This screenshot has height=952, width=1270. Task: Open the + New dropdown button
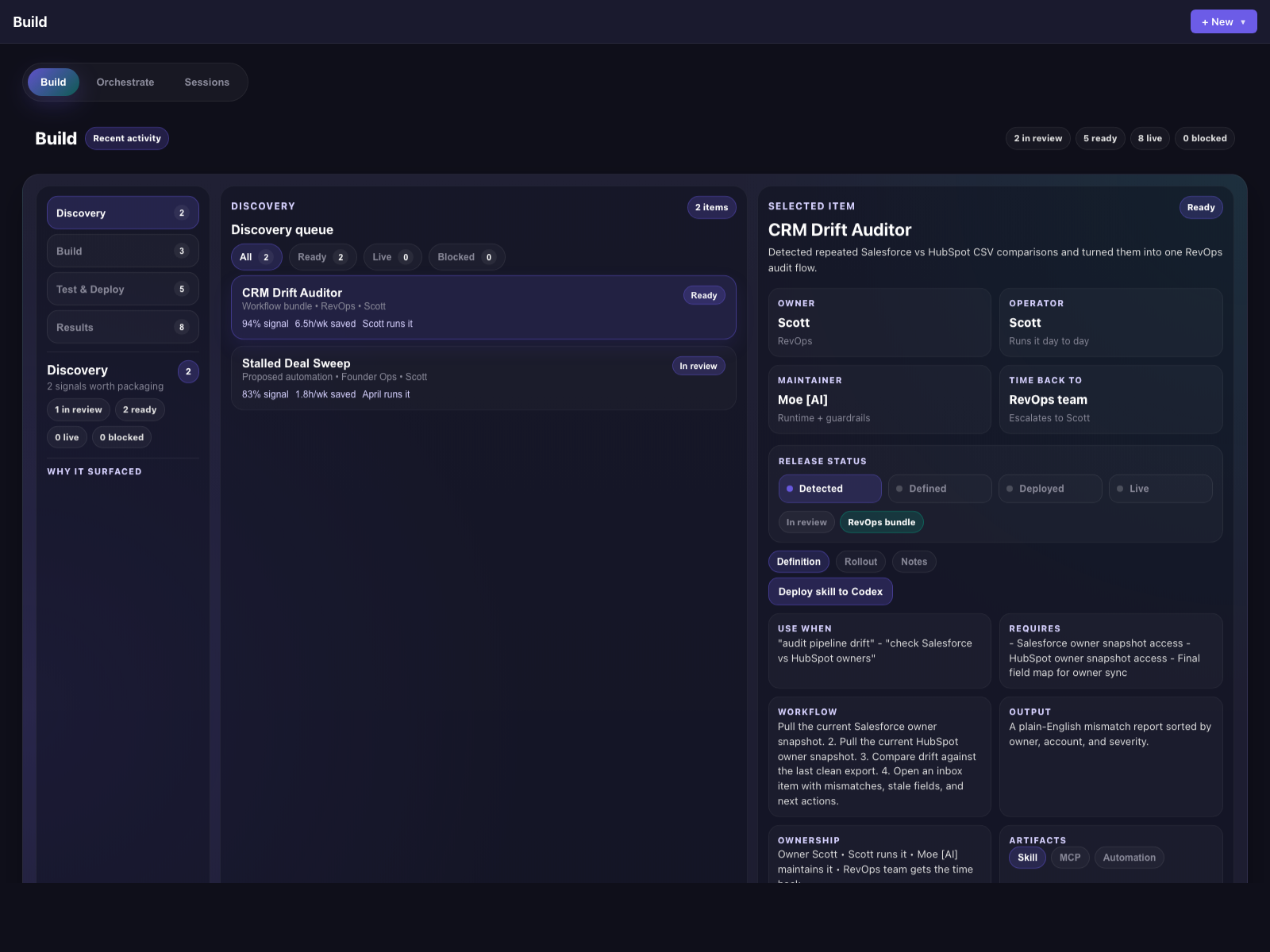[1223, 21]
